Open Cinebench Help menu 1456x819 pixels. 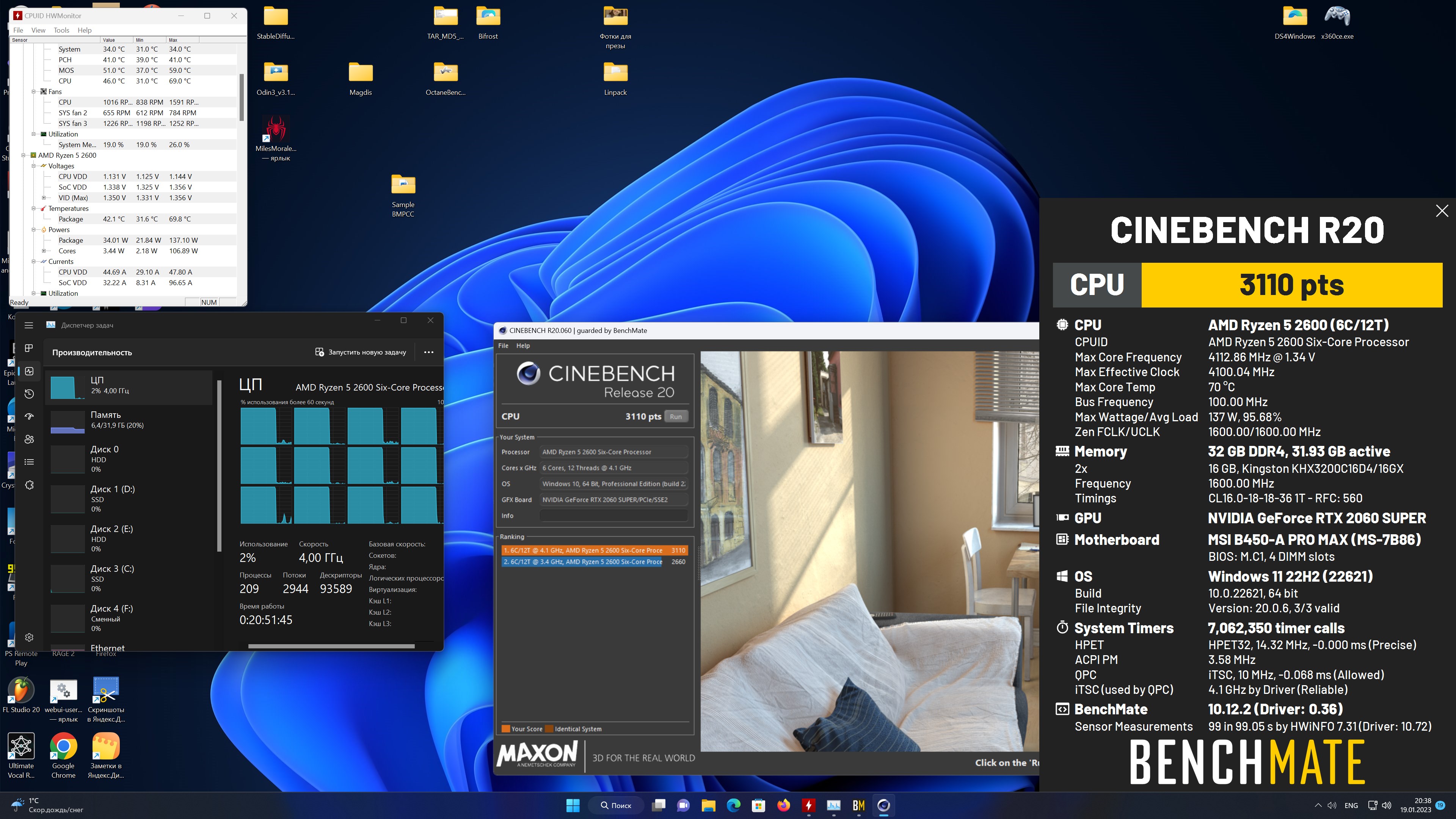click(523, 345)
